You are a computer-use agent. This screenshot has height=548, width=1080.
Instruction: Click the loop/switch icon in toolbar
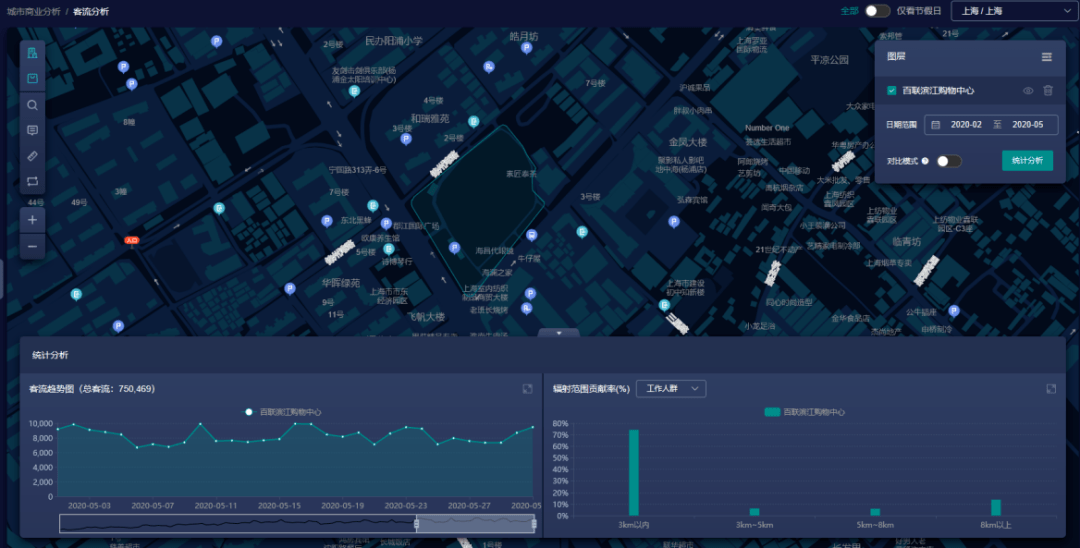32,182
